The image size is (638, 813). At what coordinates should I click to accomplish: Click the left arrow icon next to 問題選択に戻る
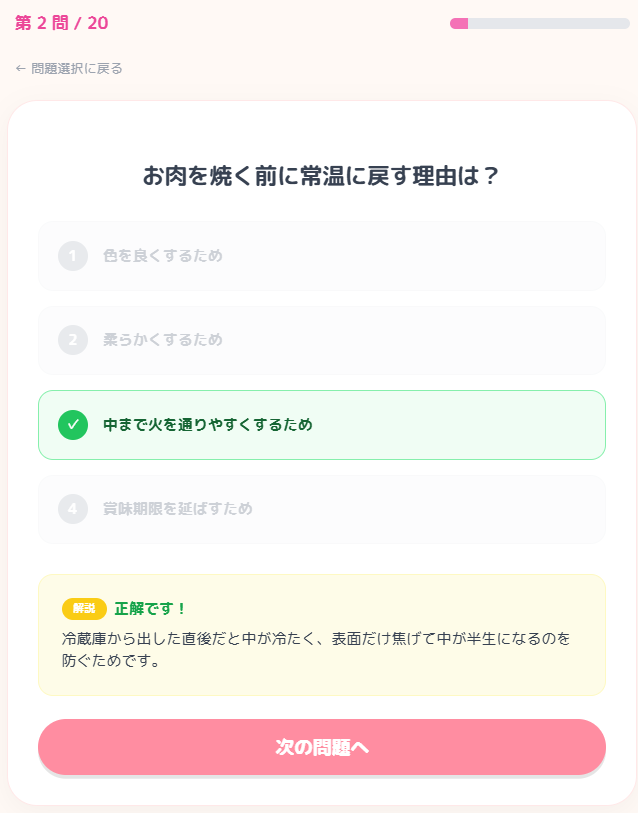(x=20, y=68)
